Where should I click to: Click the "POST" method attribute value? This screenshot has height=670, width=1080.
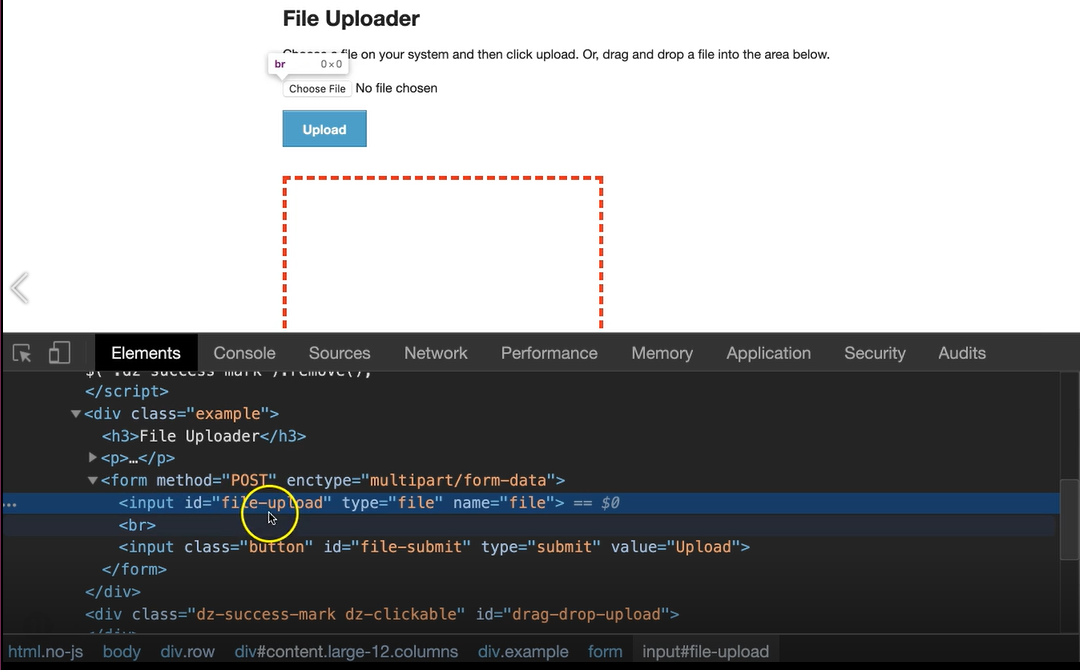tap(249, 481)
